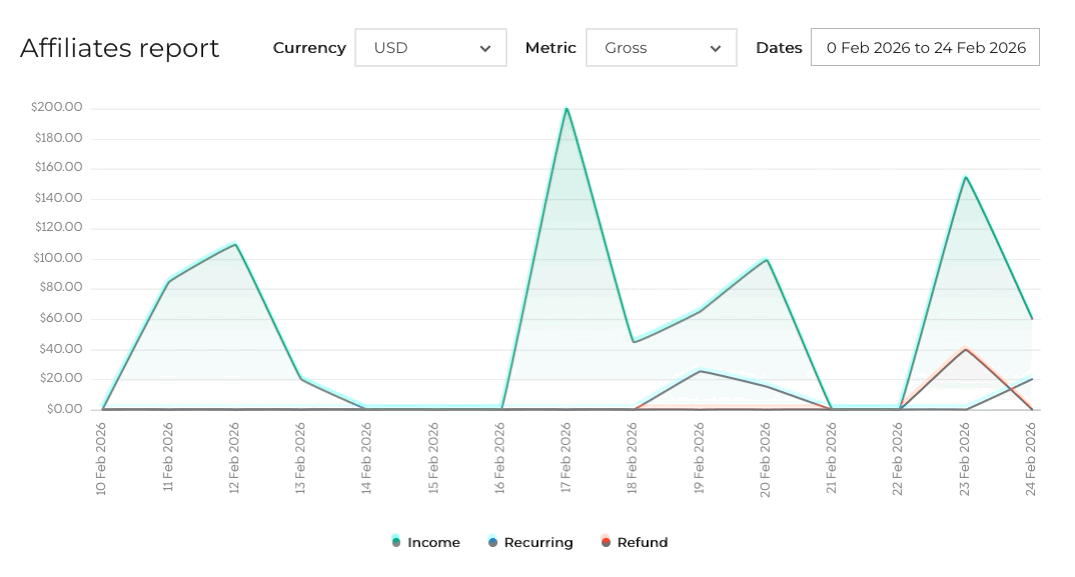The height and width of the screenshot is (577, 1075).
Task: Click the Currency dropdown chevron arrow
Action: 486,49
